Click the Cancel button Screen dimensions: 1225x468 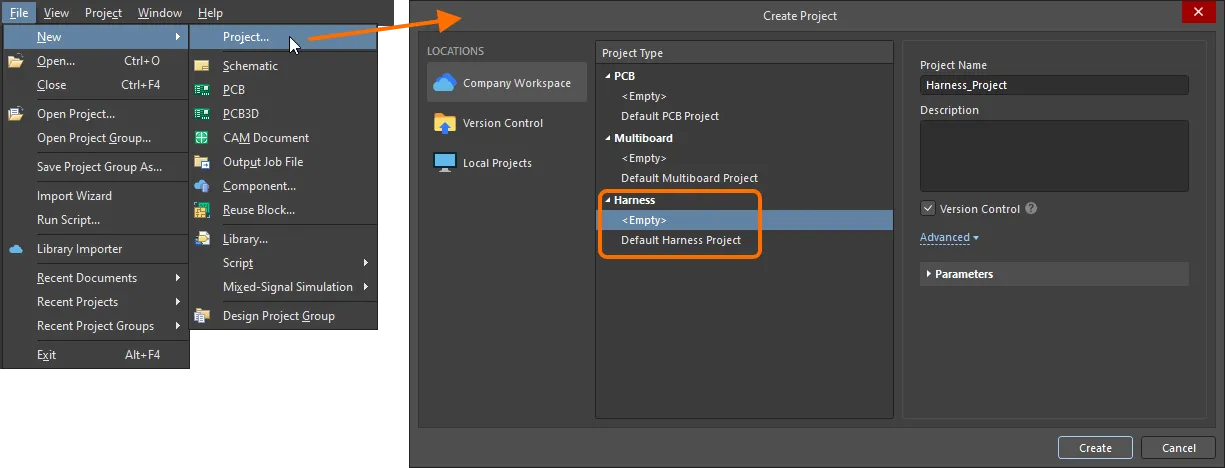(1177, 448)
